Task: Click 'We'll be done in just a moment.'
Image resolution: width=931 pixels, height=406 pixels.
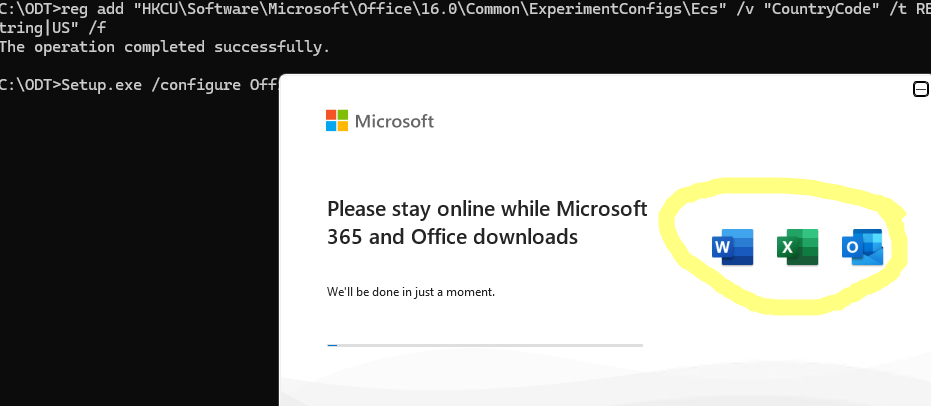Action: pos(411,292)
